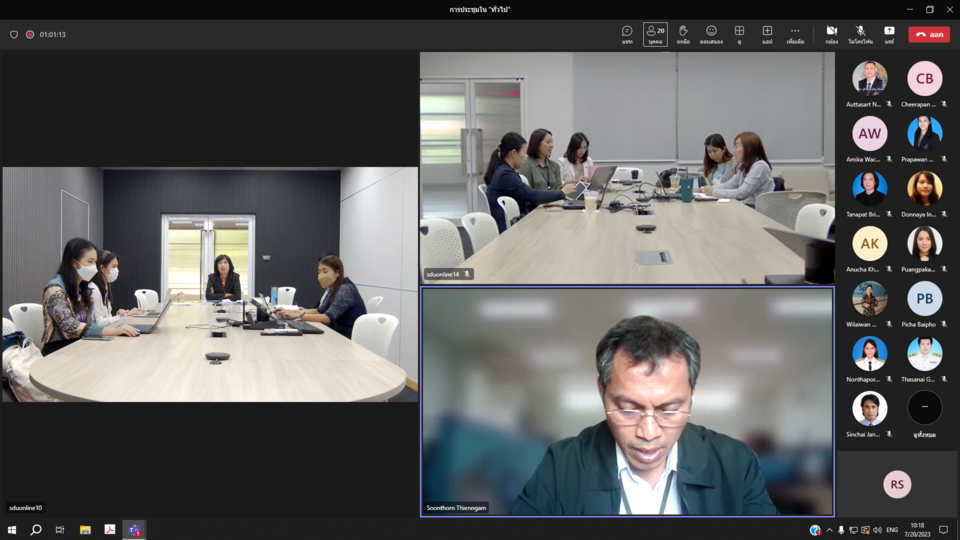
Task: Open the meeting chat panel
Action: click(627, 34)
